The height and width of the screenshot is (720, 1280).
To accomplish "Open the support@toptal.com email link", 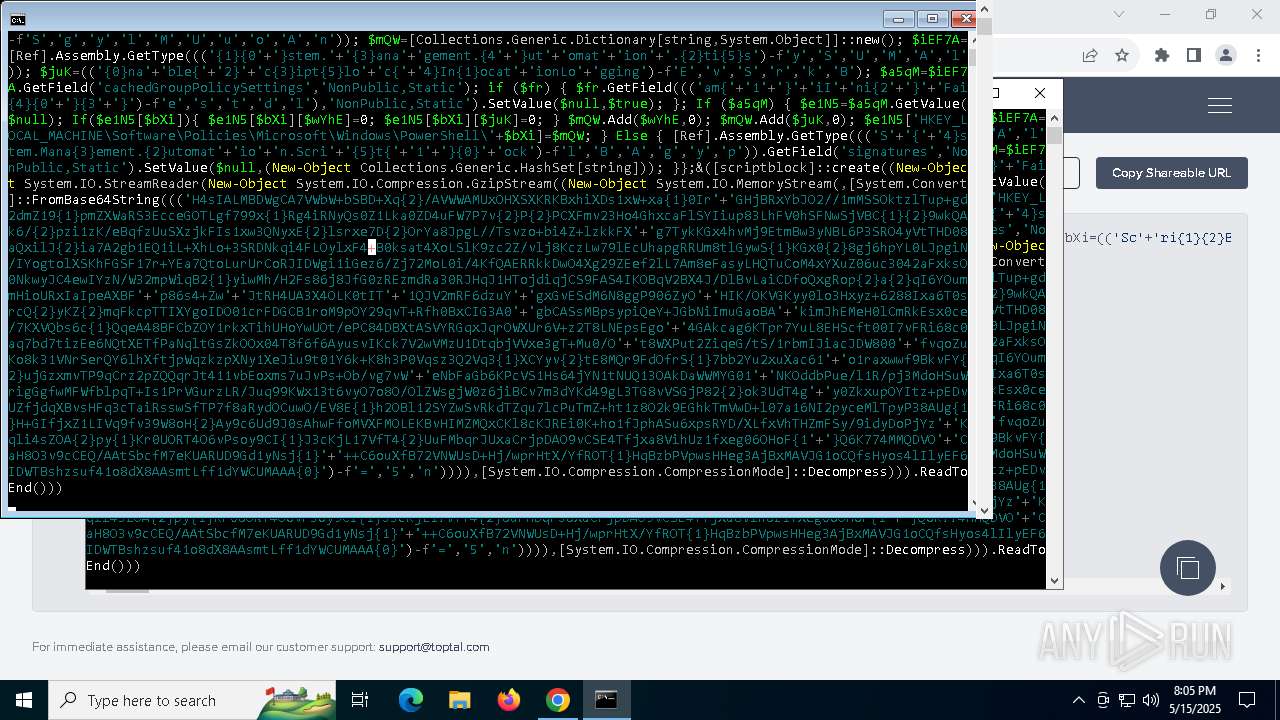I will 434,647.
